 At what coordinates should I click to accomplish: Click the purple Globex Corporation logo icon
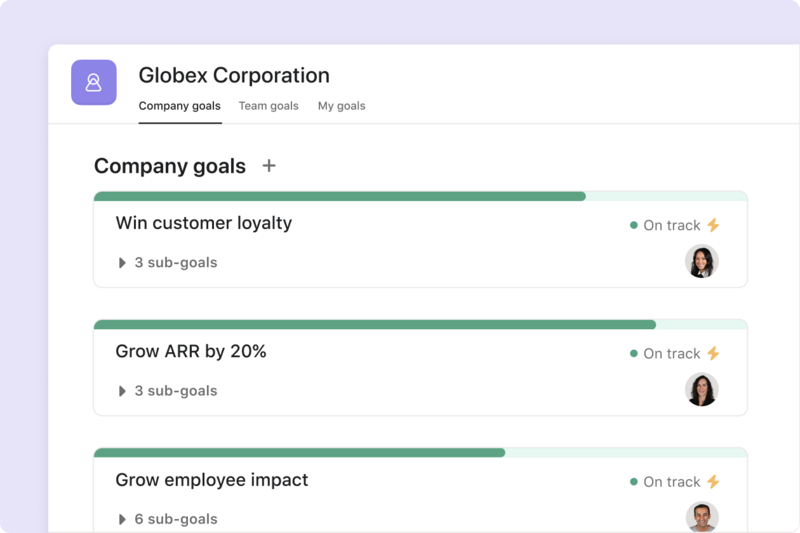(94, 83)
